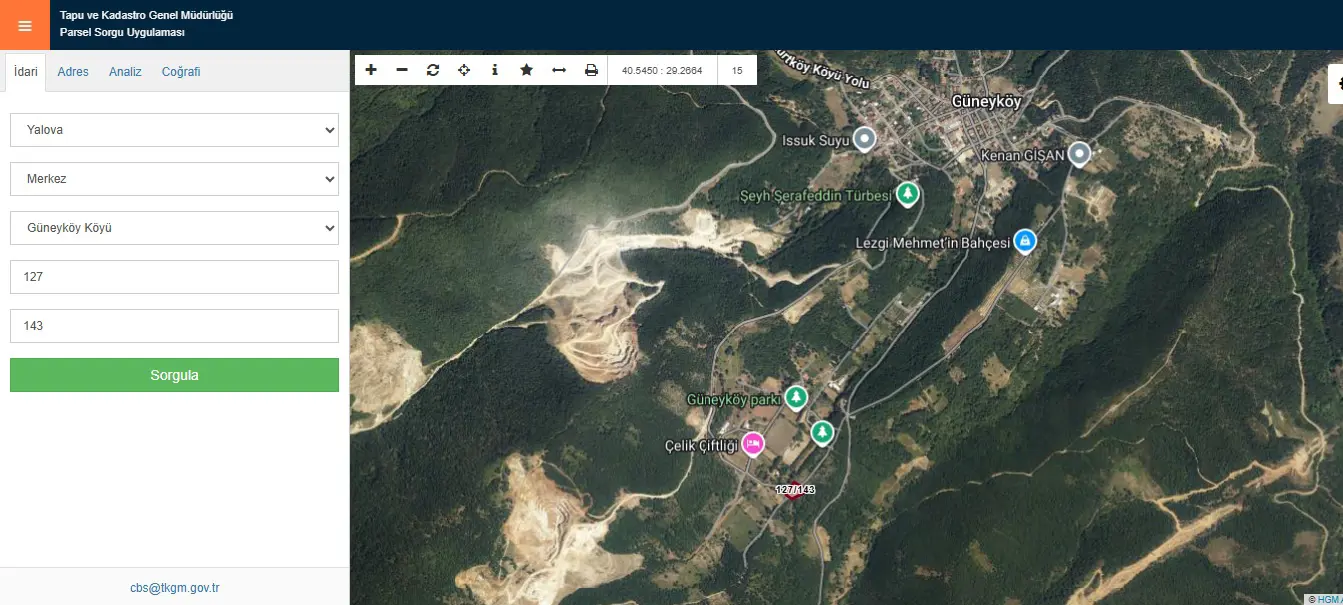Image resolution: width=1343 pixels, height=605 pixels.
Task: Click the coordinates readout 40.5450 : 29.2664
Action: pos(662,71)
